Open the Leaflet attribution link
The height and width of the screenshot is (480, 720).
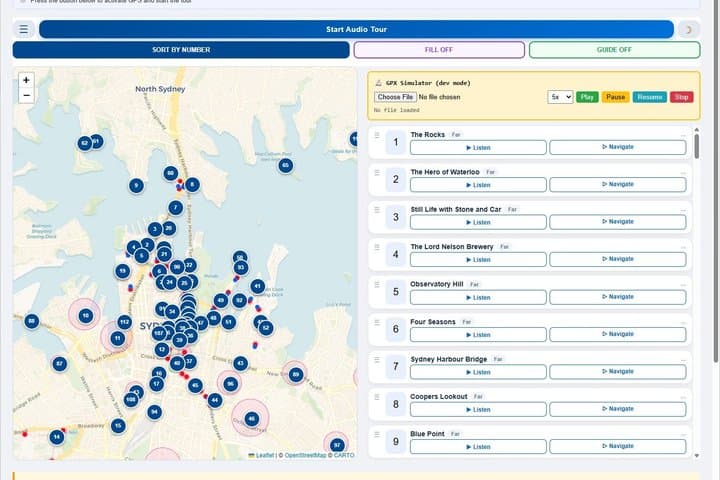point(264,455)
